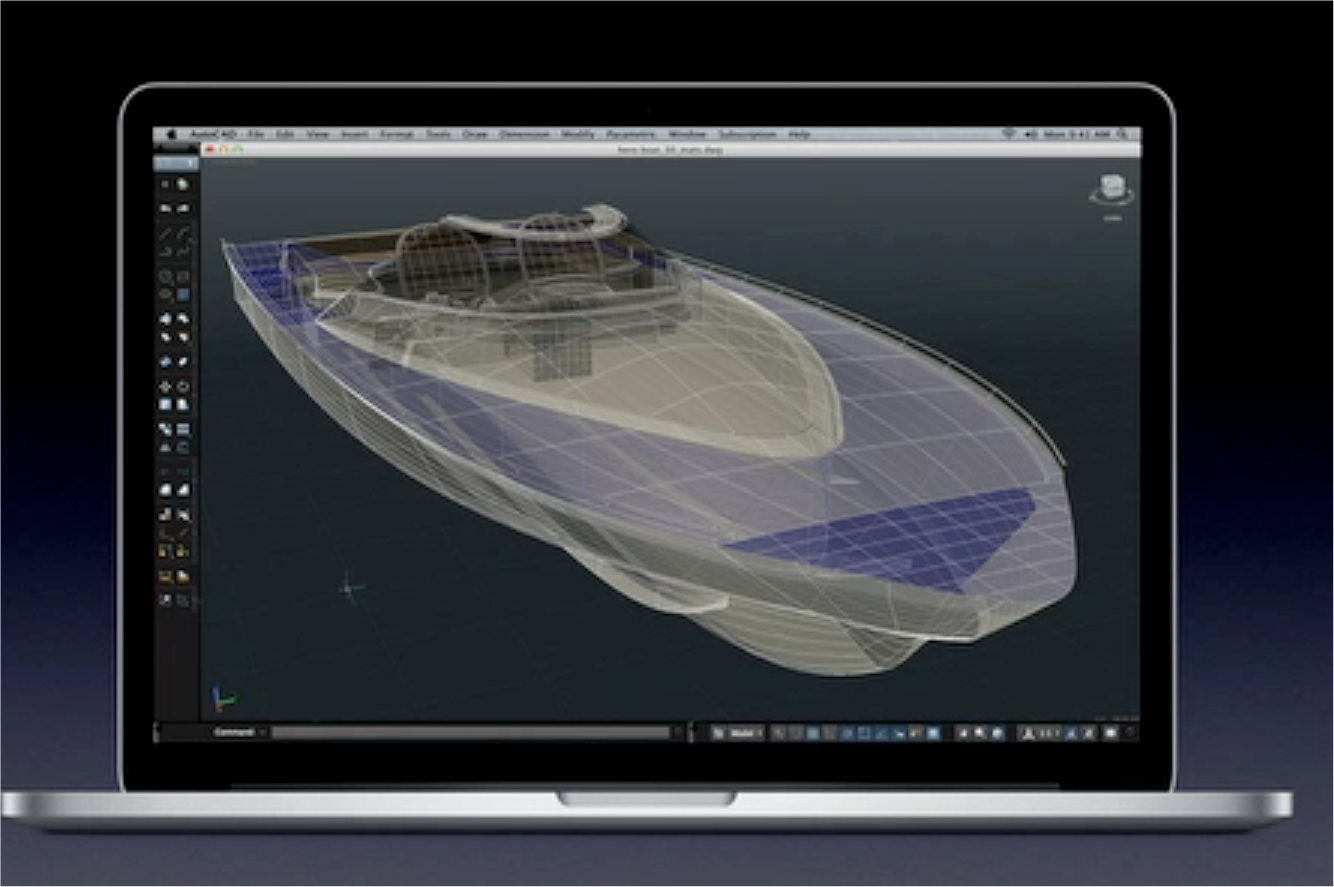
Task: Click the Wi-Fi status icon
Action: click(x=1007, y=134)
